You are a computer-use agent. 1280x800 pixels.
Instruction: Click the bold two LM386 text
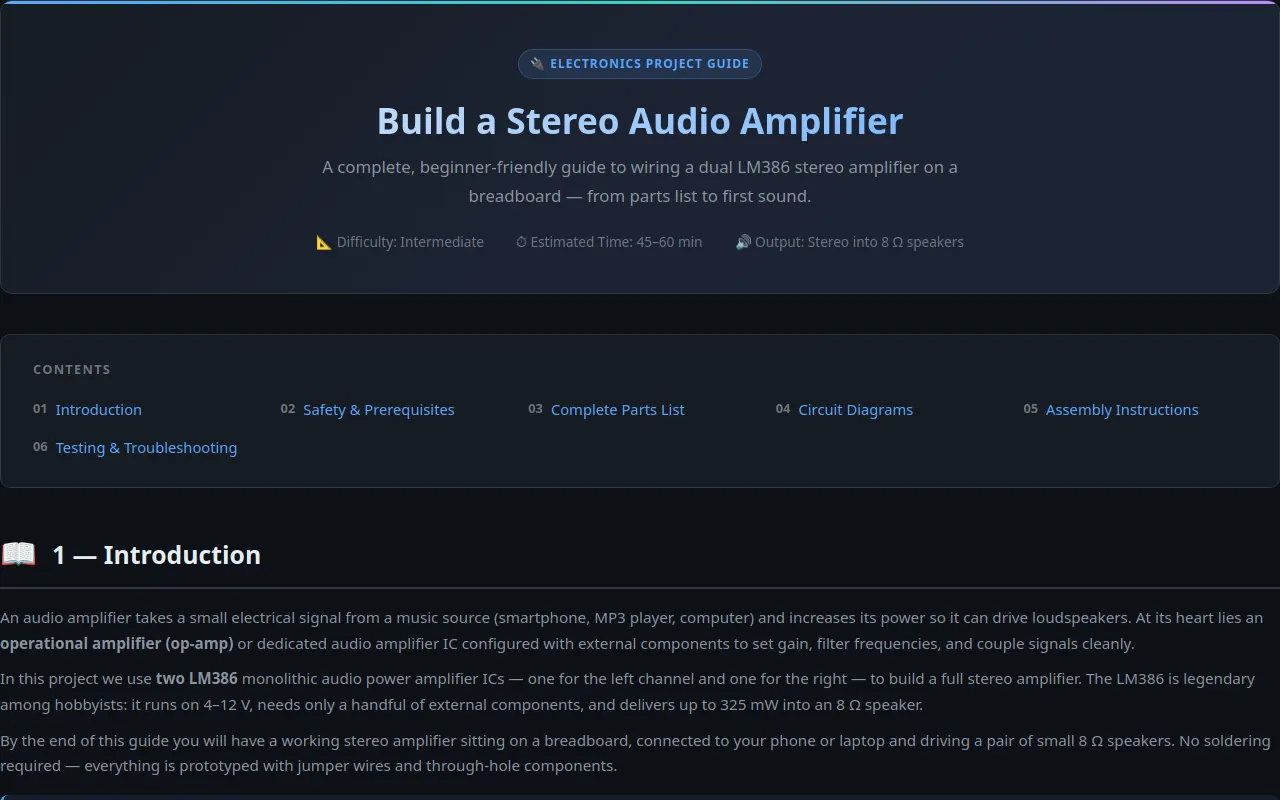pos(197,679)
